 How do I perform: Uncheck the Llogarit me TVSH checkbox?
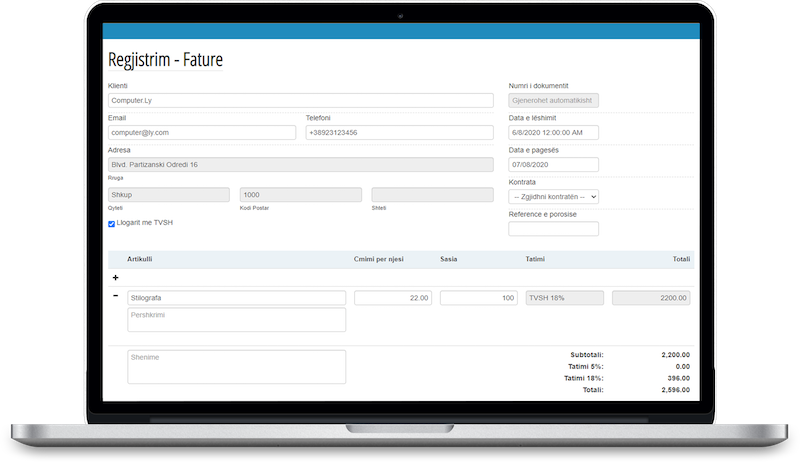tap(111, 223)
